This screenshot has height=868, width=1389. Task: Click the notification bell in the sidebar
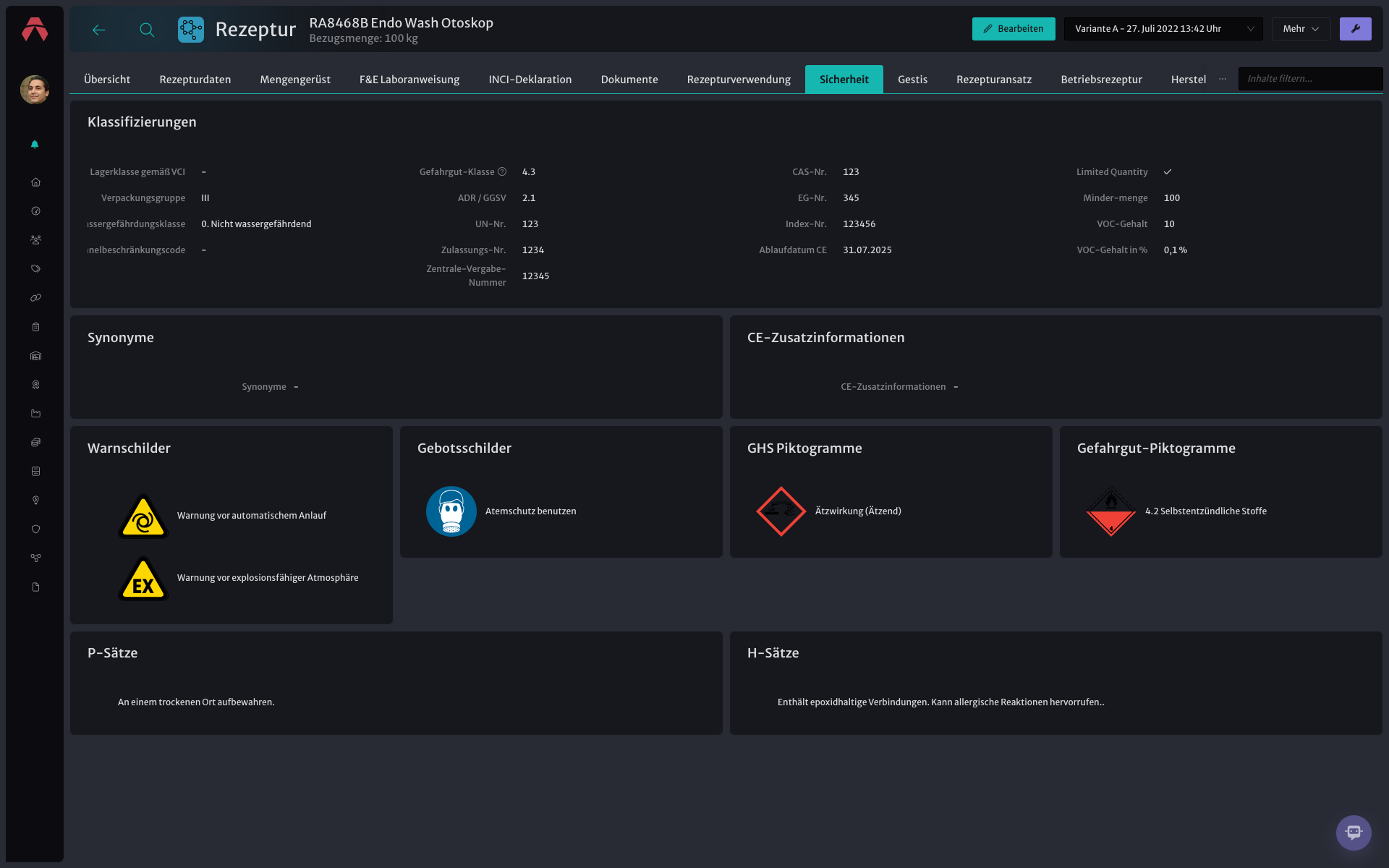point(35,145)
